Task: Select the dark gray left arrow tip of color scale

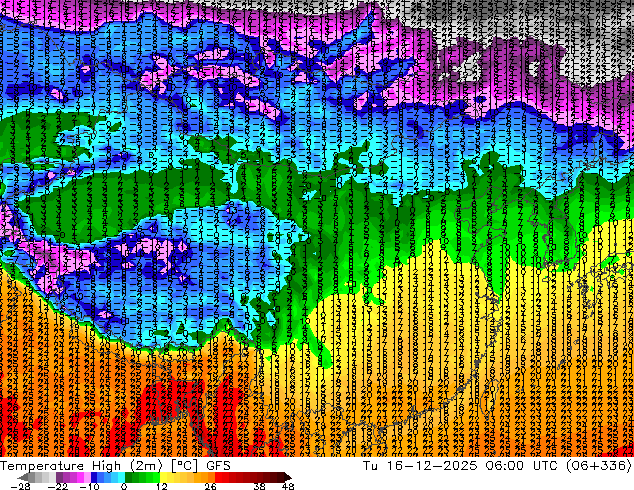Action: click(x=23, y=477)
